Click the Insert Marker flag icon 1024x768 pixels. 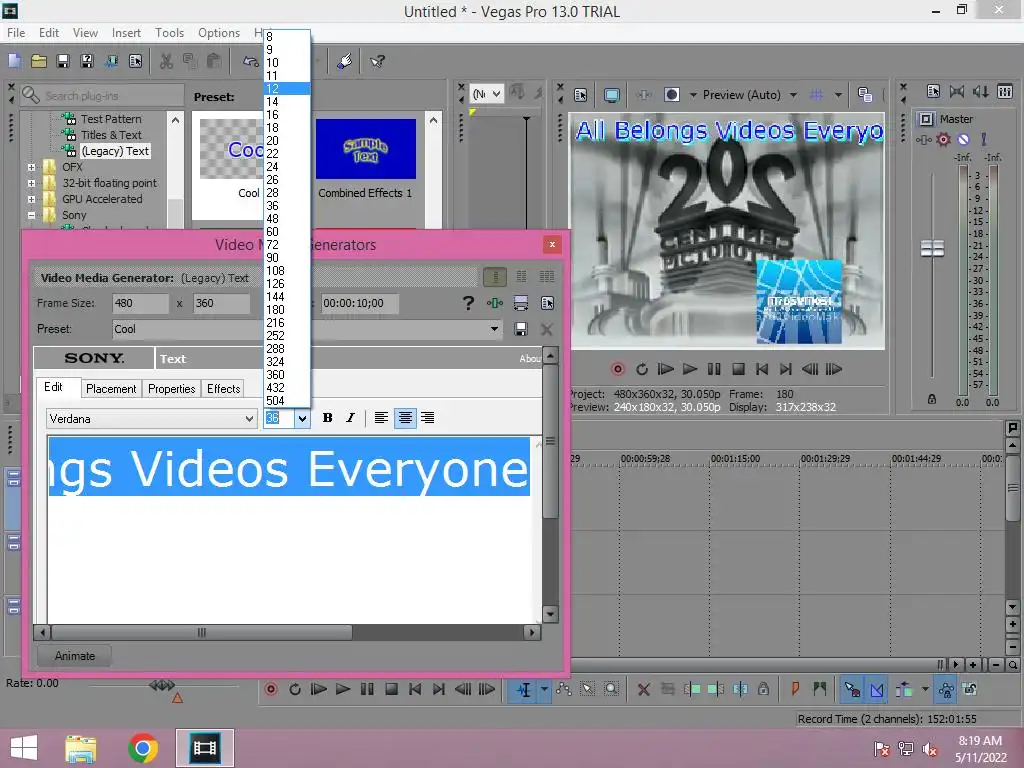(795, 689)
